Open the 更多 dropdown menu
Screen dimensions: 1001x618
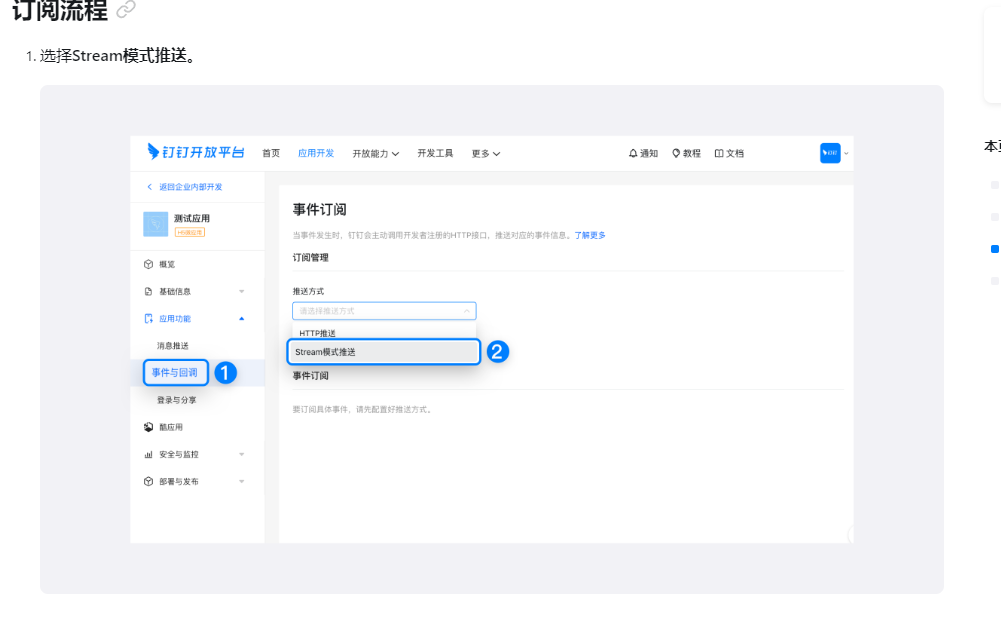pyautogui.click(x=486, y=154)
